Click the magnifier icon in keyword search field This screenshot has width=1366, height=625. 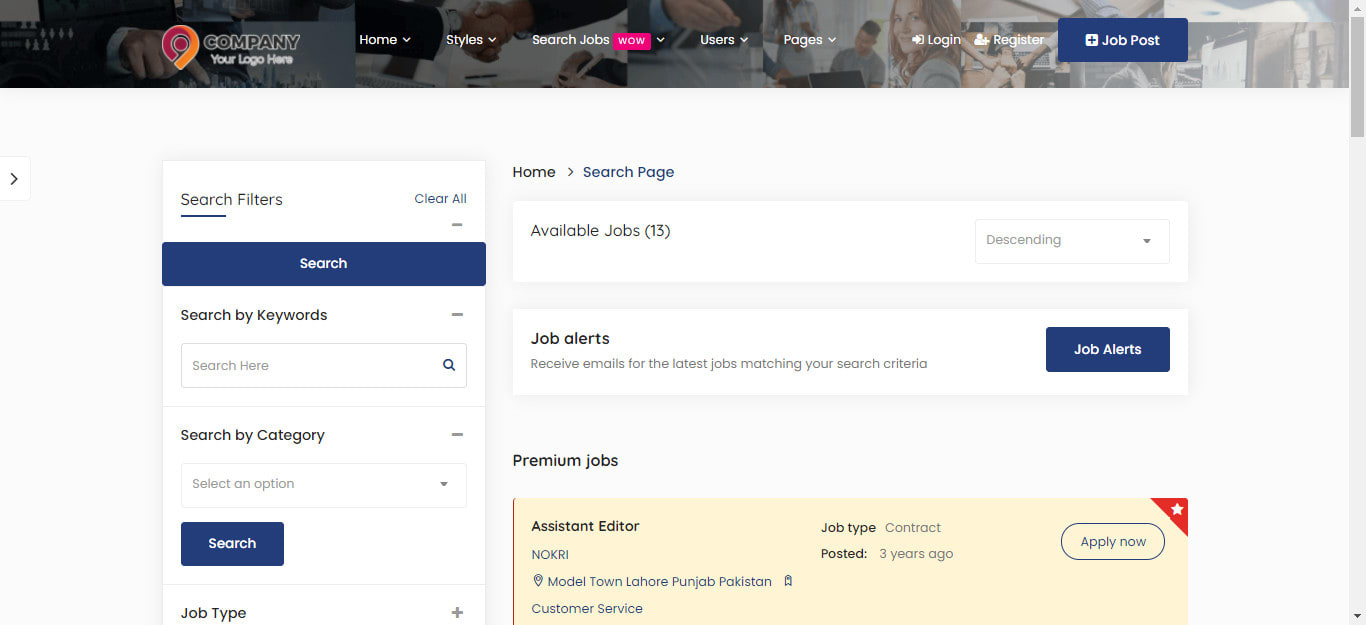pyautogui.click(x=448, y=365)
